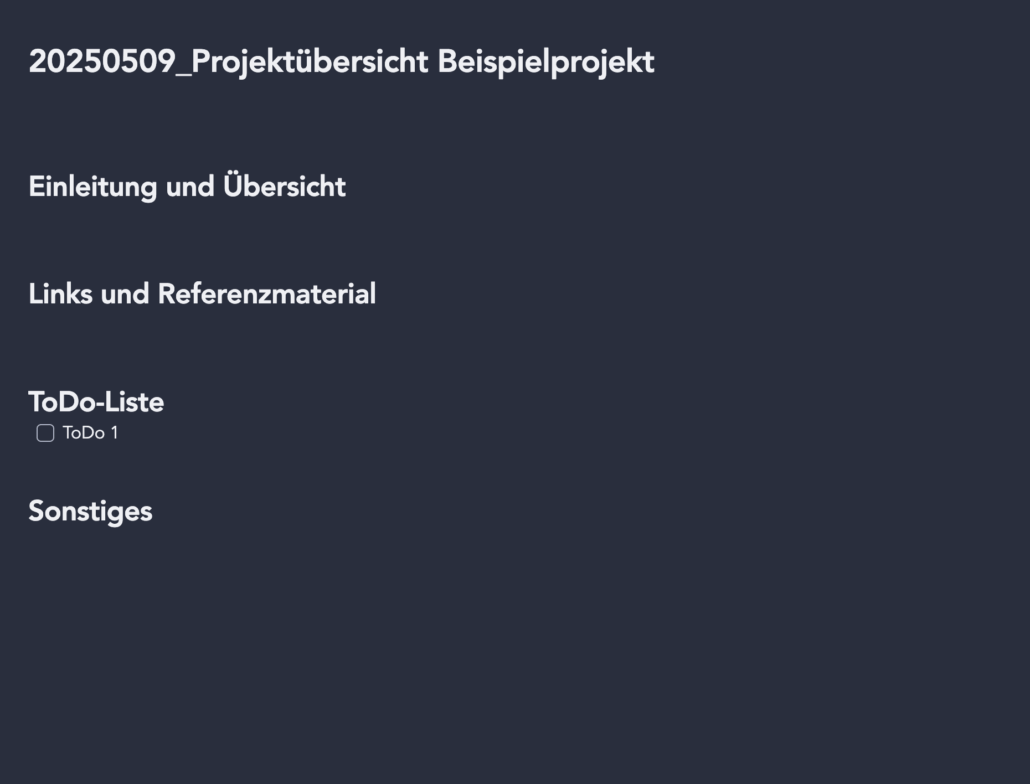This screenshot has width=1030, height=784.
Task: Click the word Einleitung in the heading
Action: (x=93, y=187)
